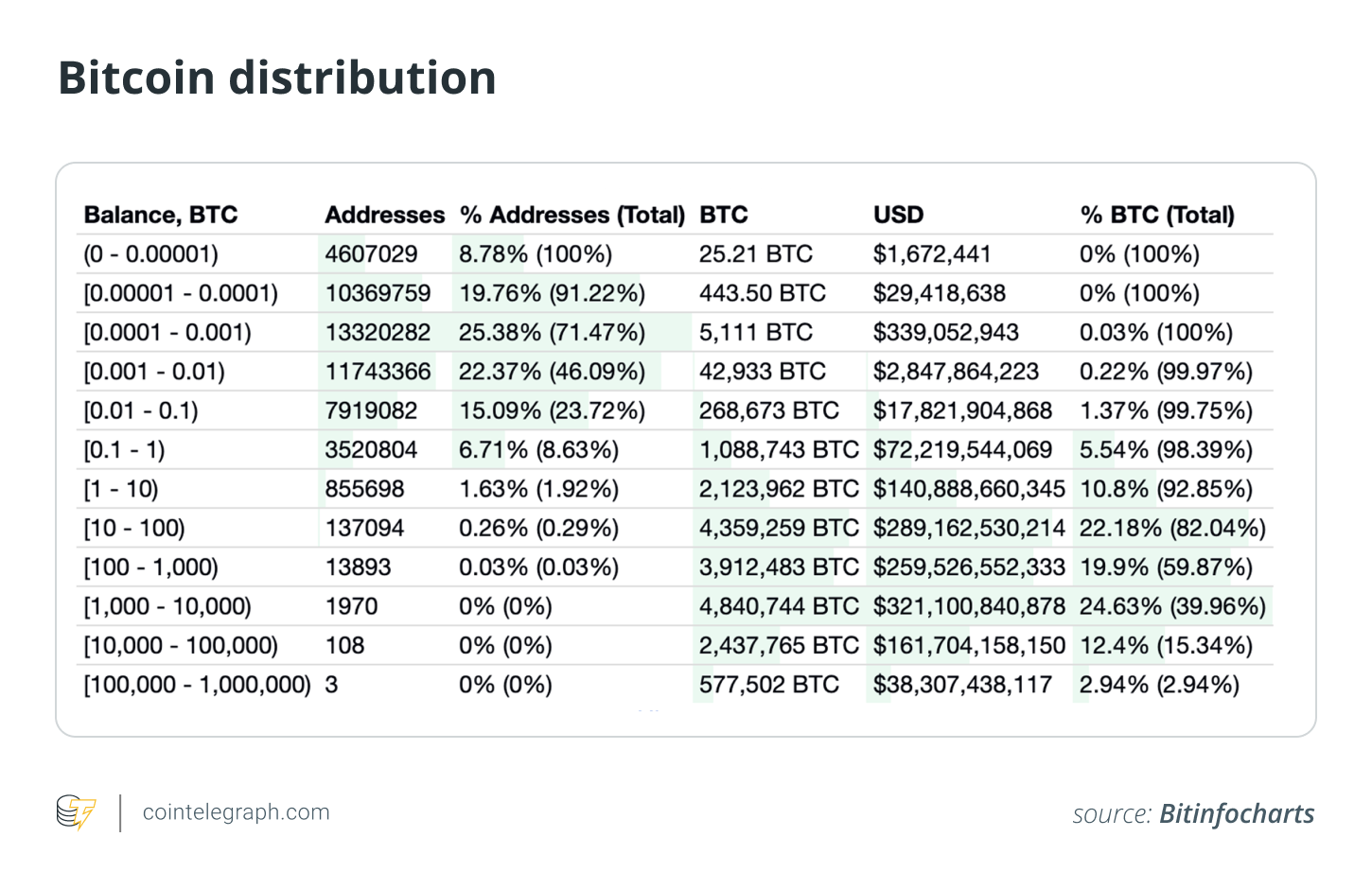Click the 13320282 addresses cell
This screenshot has width=1372, height=889.
pyautogui.click(x=378, y=333)
